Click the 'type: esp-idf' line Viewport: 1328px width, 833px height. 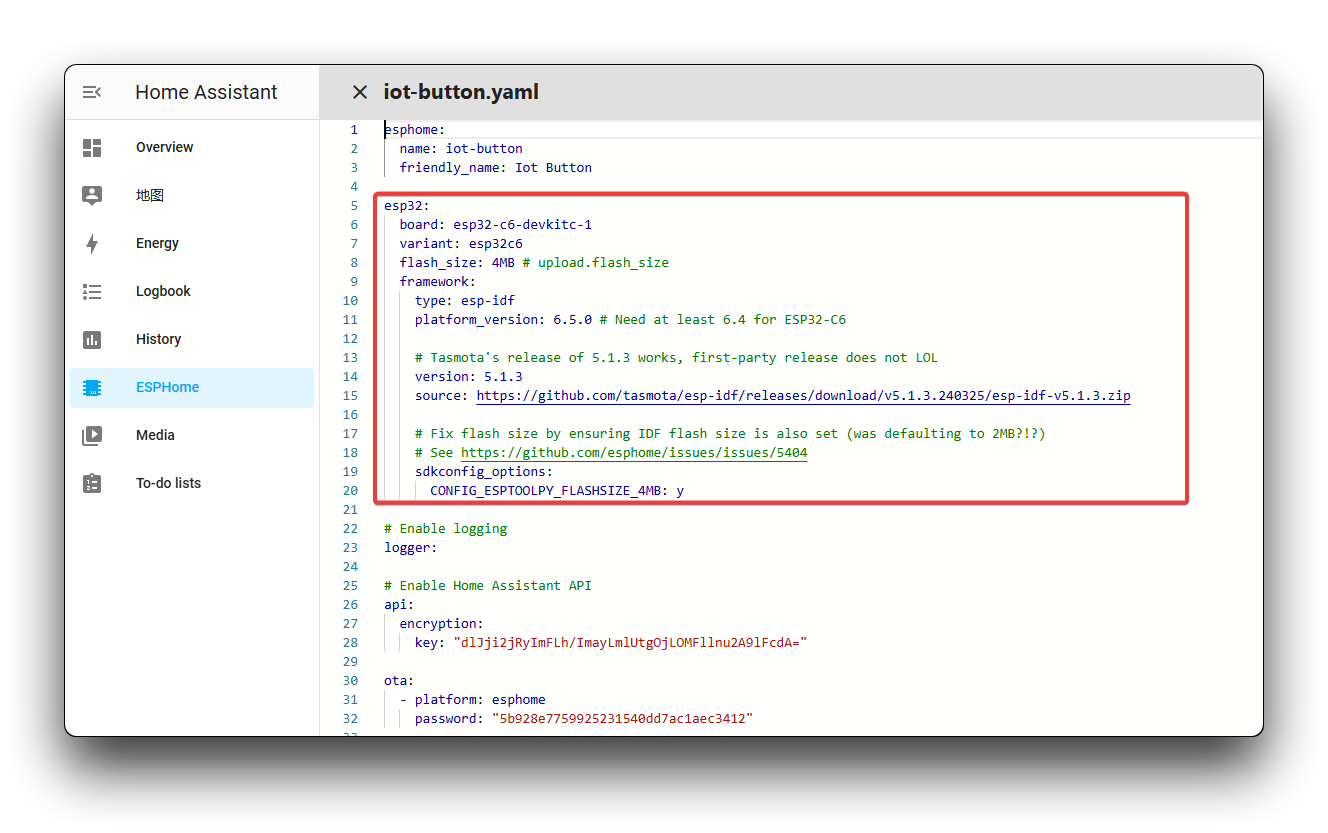pos(465,300)
